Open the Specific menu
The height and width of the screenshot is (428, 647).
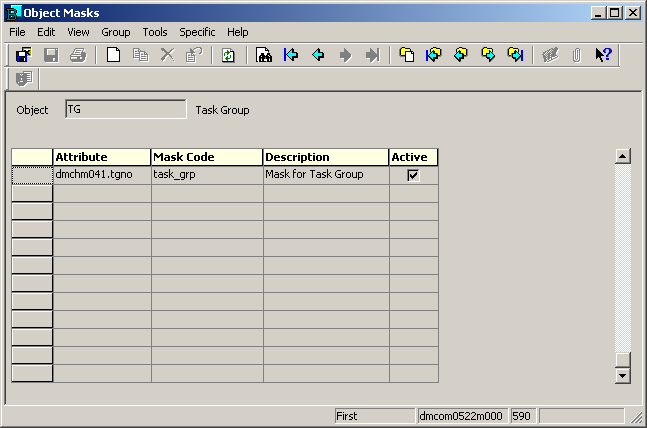[x=197, y=32]
